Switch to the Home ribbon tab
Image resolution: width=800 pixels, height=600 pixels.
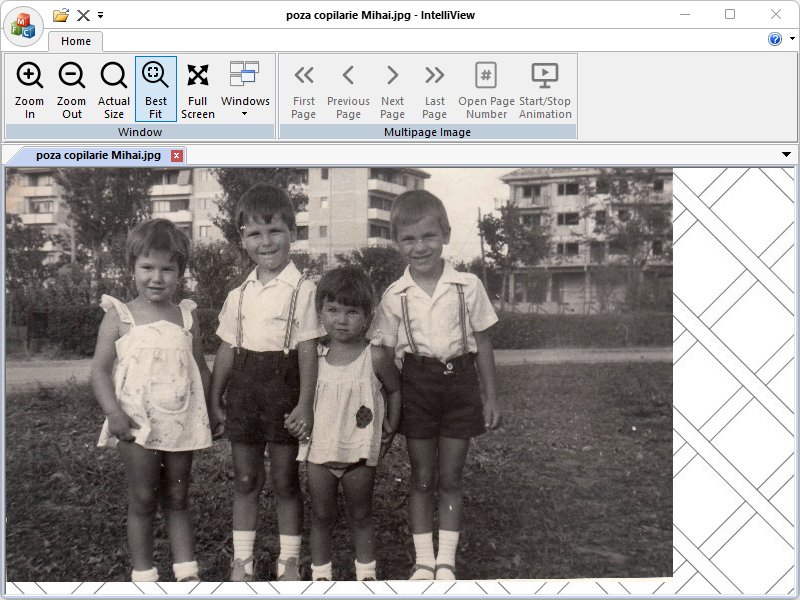76,41
